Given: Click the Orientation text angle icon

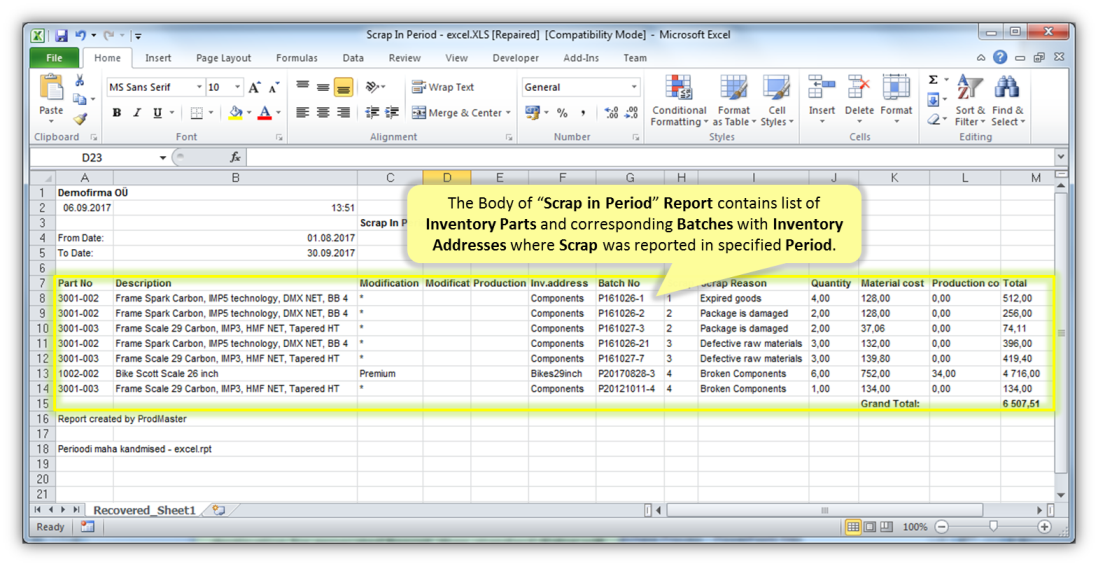Looking at the screenshot, I should [373, 87].
